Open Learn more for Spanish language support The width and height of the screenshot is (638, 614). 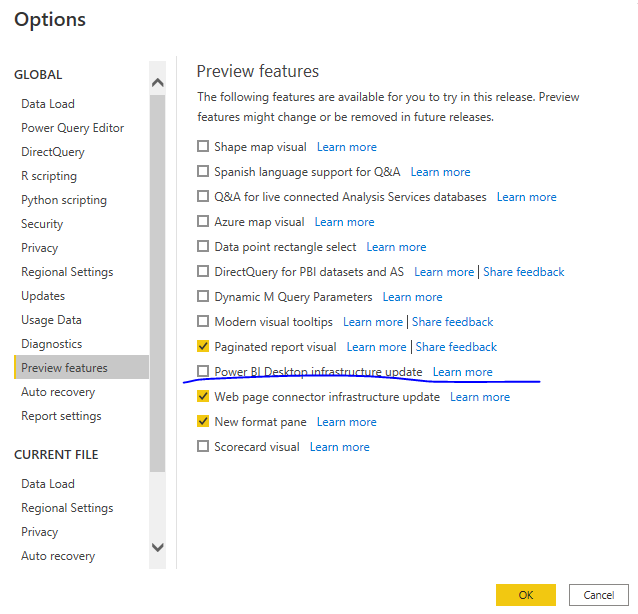coord(440,172)
